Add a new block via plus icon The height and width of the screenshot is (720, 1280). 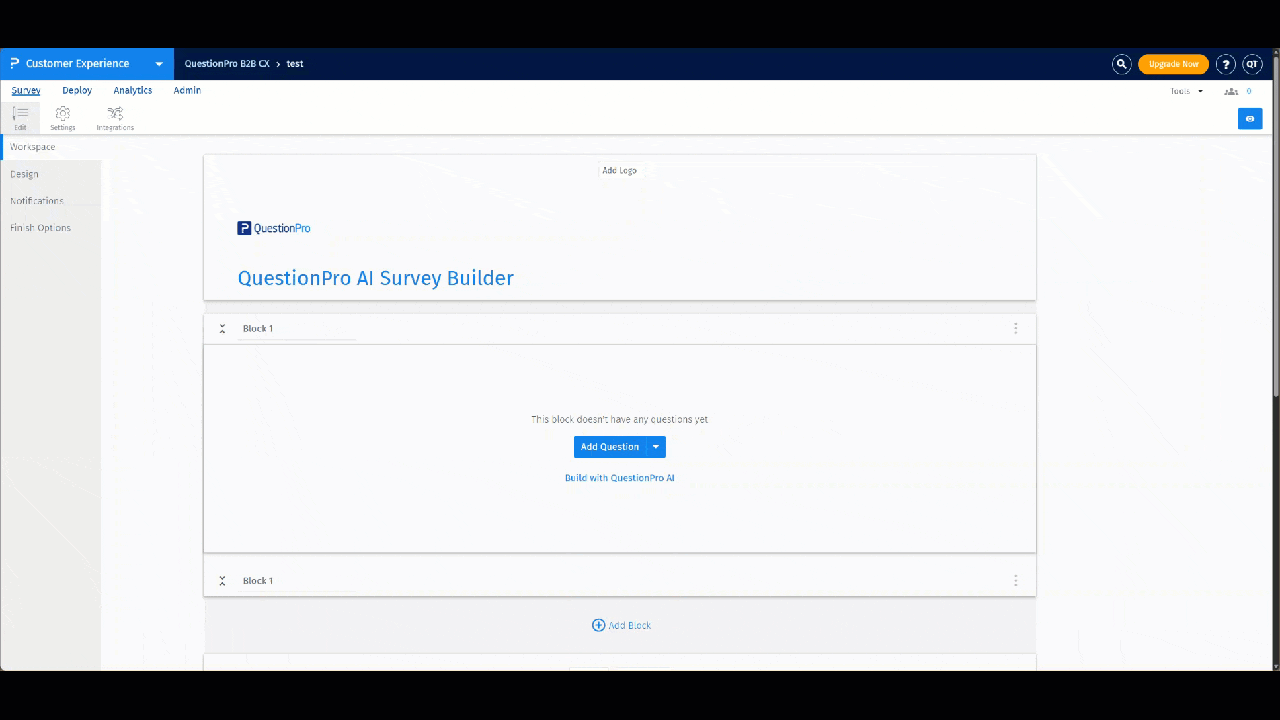click(x=598, y=624)
